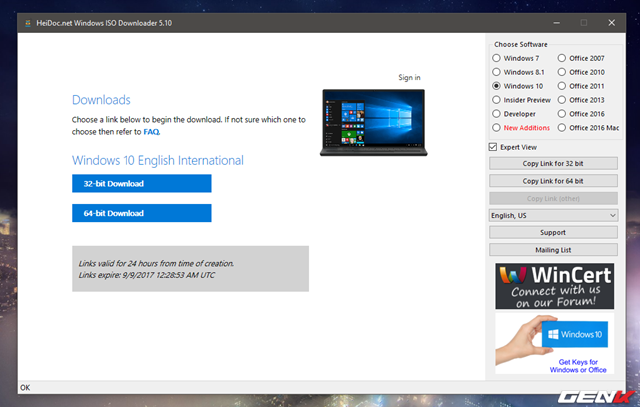The width and height of the screenshot is (640, 407).
Task: Click the greyed Copy Link (other) button
Action: tap(553, 198)
